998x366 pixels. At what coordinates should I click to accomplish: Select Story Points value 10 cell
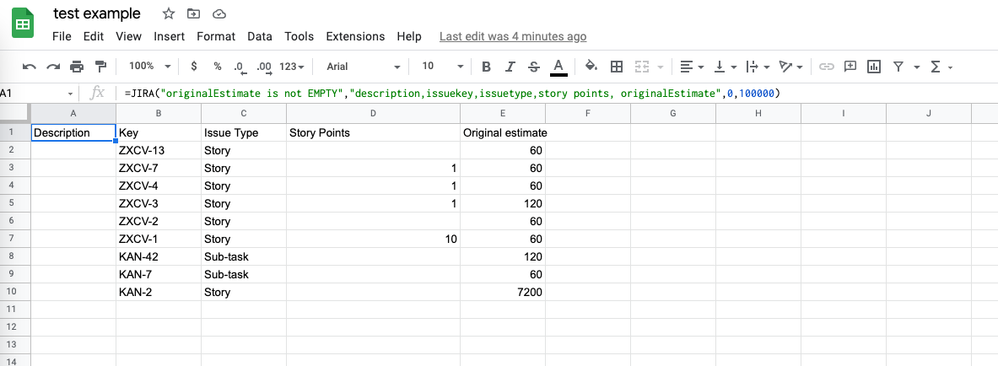(373, 239)
